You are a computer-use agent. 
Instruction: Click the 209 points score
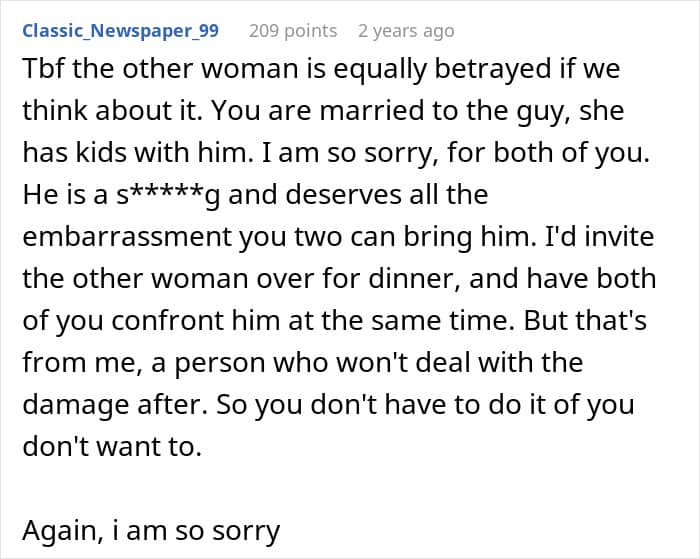(292, 30)
